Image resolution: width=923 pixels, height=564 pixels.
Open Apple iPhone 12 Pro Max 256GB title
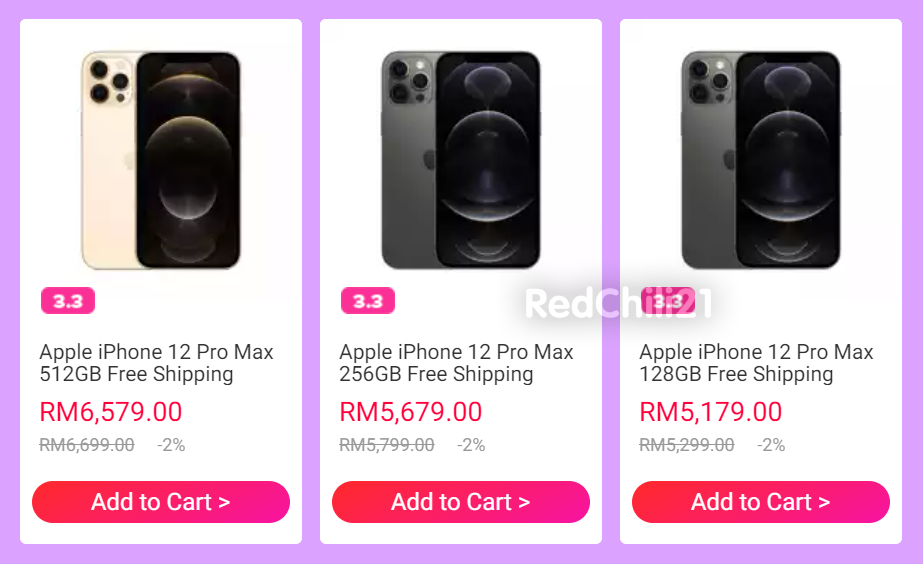456,363
